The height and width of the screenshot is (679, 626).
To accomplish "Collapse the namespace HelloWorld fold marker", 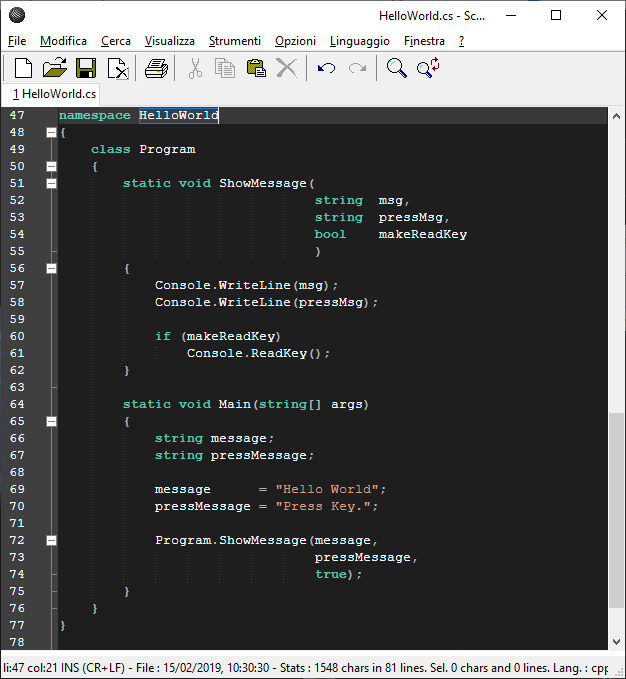I will (51, 132).
